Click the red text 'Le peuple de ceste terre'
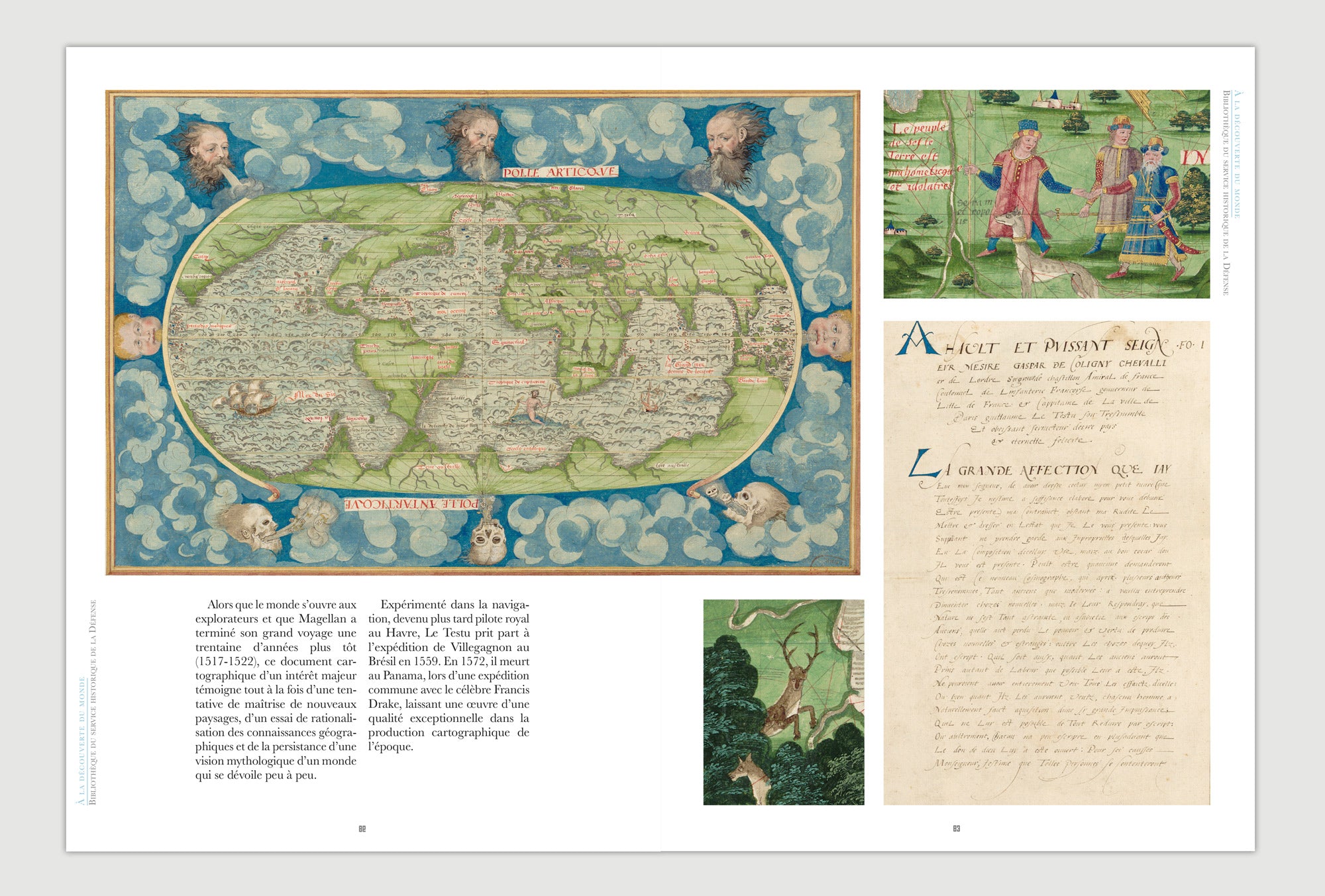 tap(921, 156)
